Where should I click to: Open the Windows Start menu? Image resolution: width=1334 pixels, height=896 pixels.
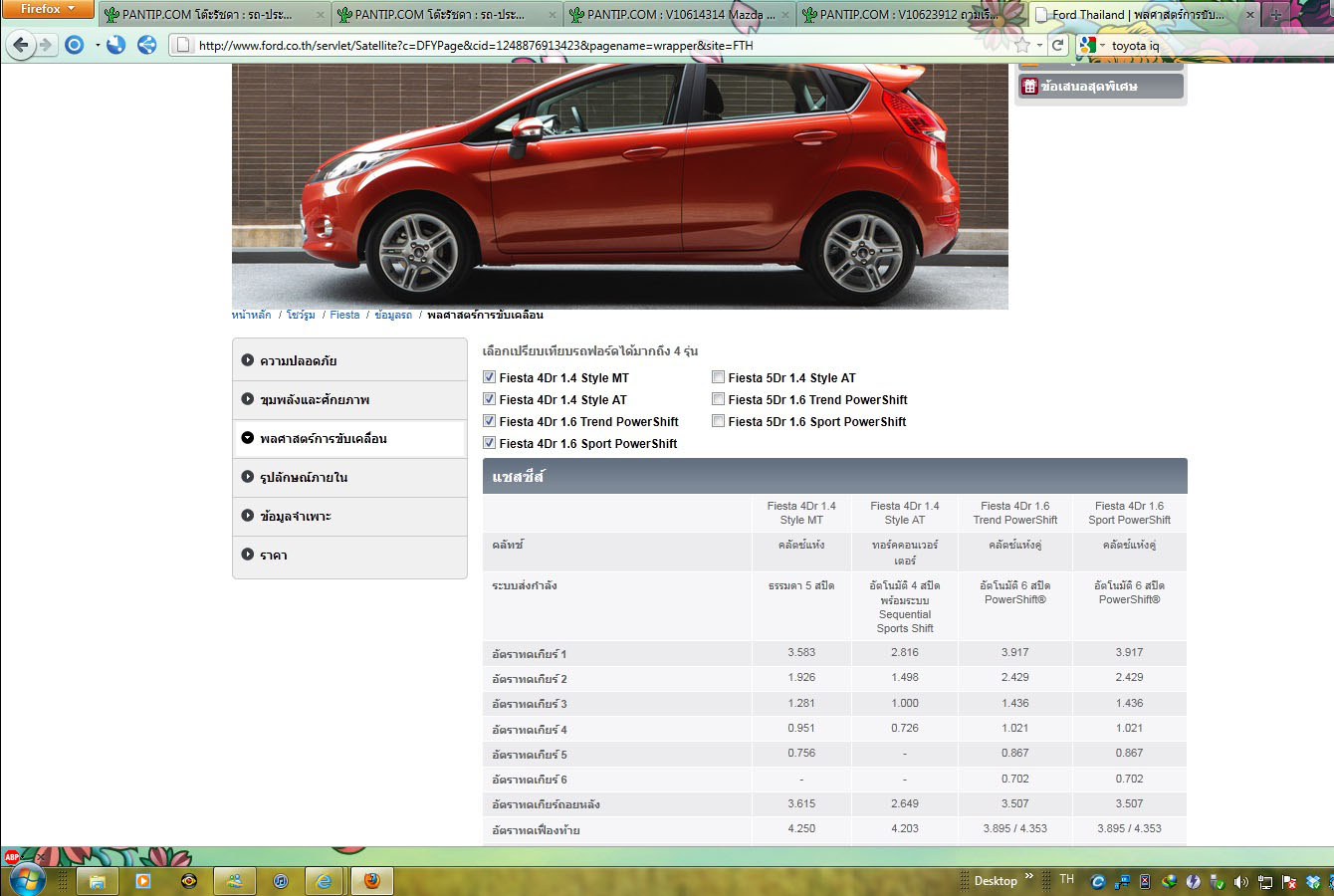click(27, 881)
